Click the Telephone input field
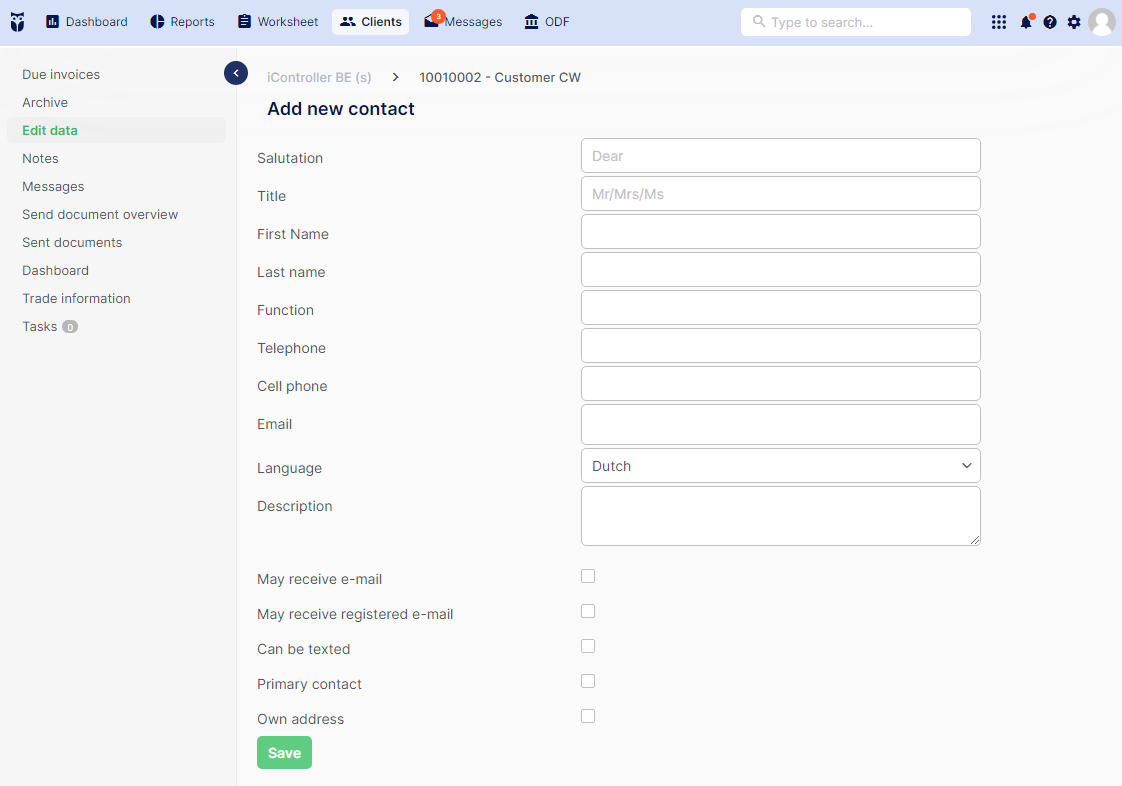 coord(781,346)
